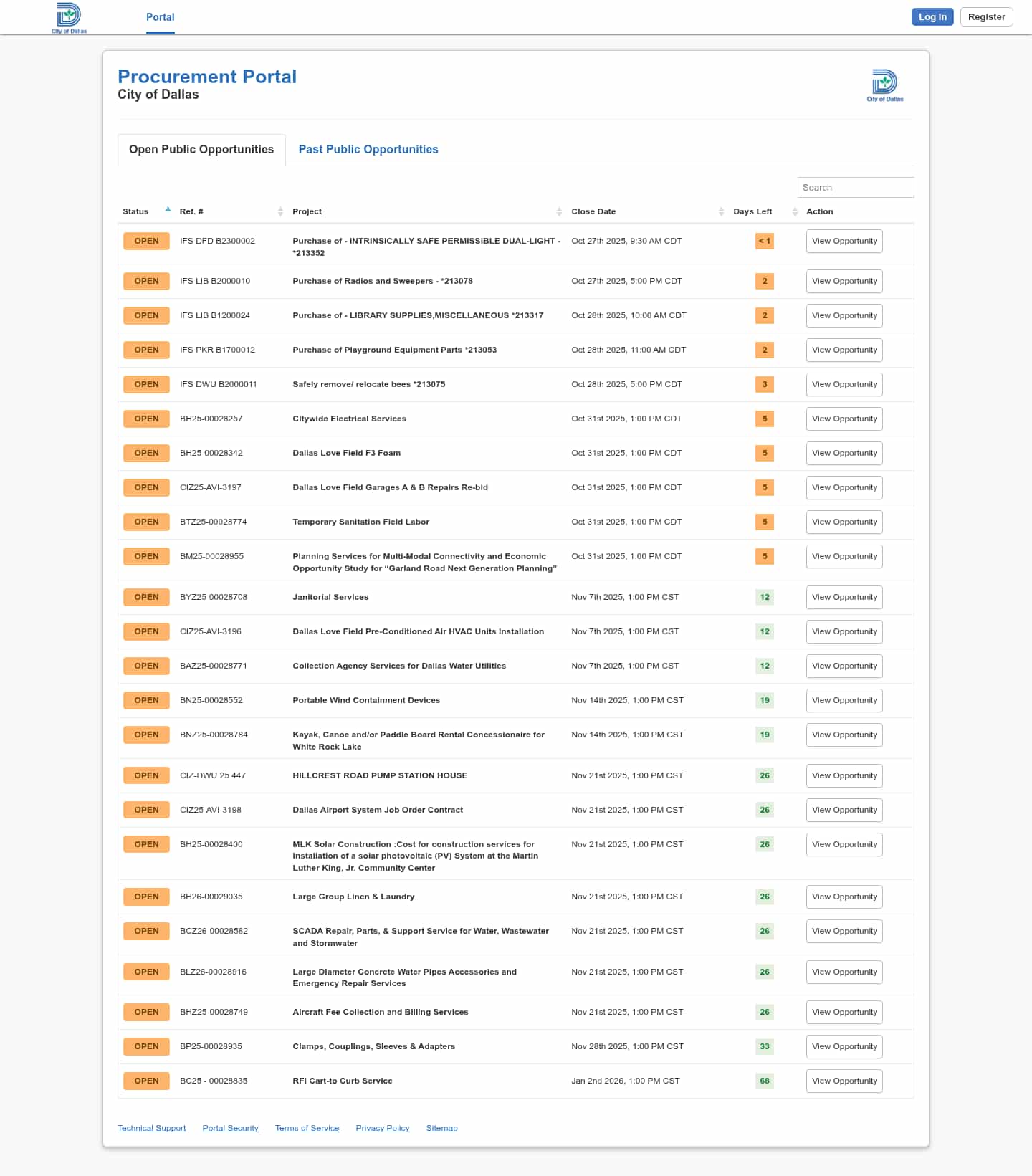
Task: Click the City of Dallas logo in header
Action: point(69,18)
